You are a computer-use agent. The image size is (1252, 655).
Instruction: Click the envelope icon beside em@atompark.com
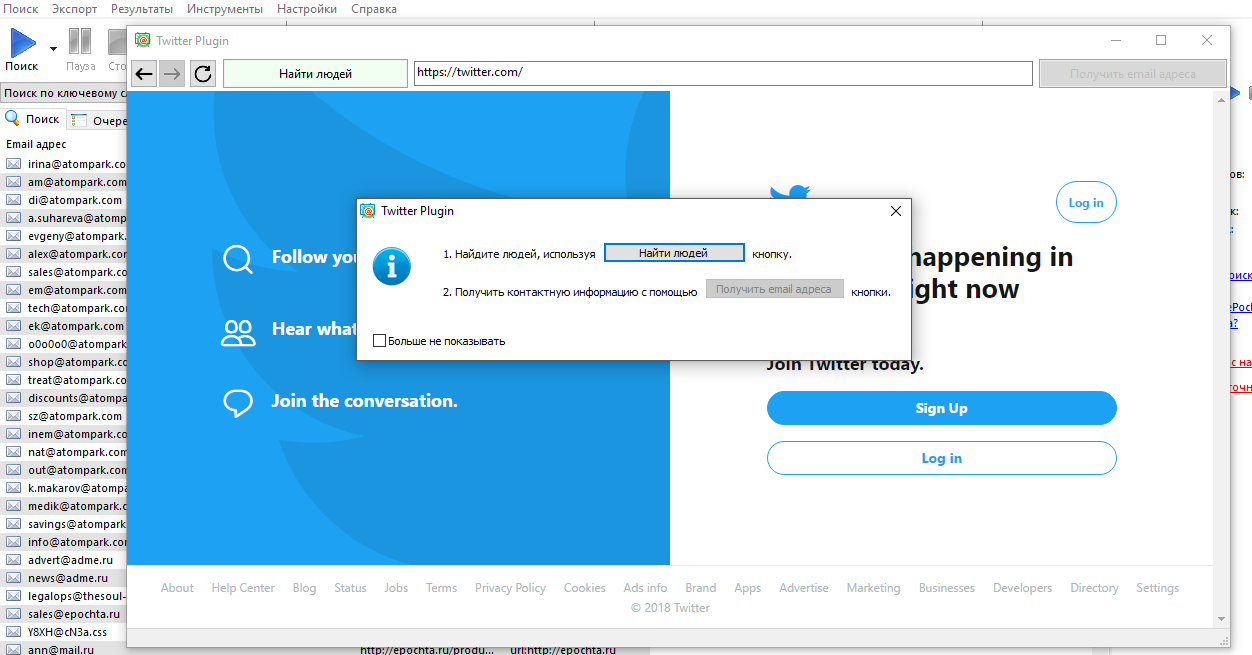click(x=14, y=290)
